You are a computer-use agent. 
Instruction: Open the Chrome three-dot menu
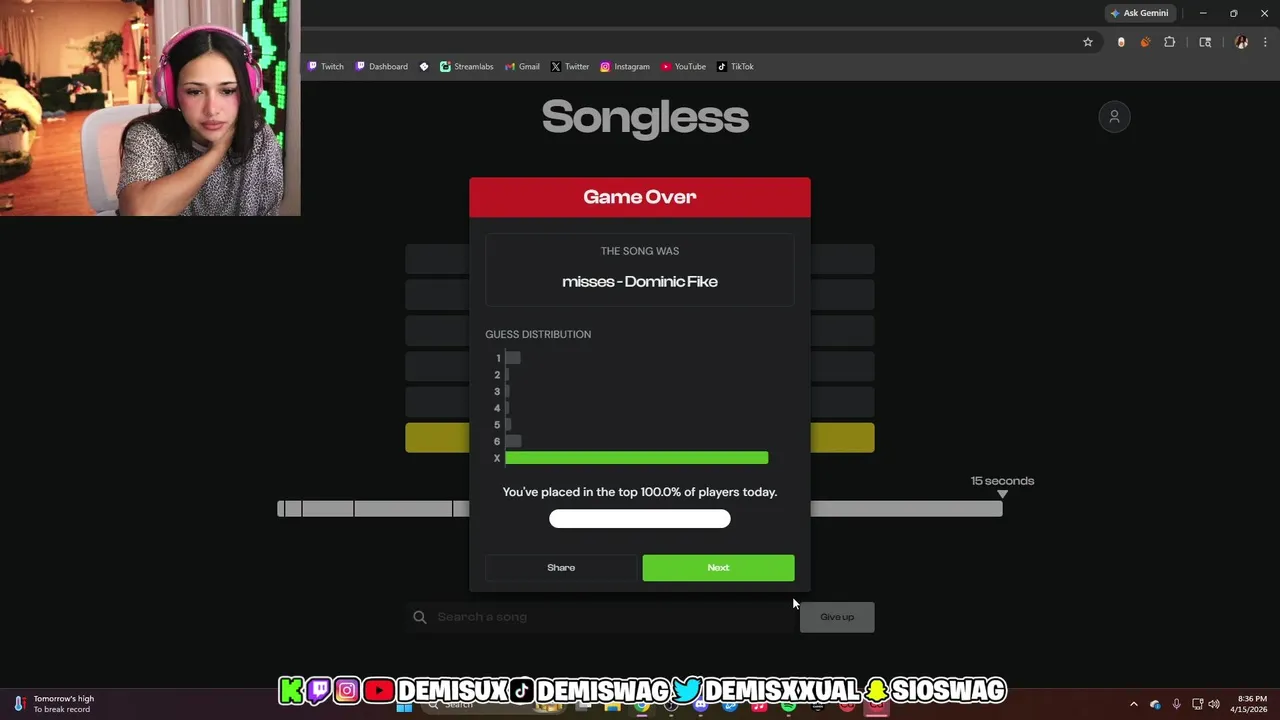tap(1265, 42)
